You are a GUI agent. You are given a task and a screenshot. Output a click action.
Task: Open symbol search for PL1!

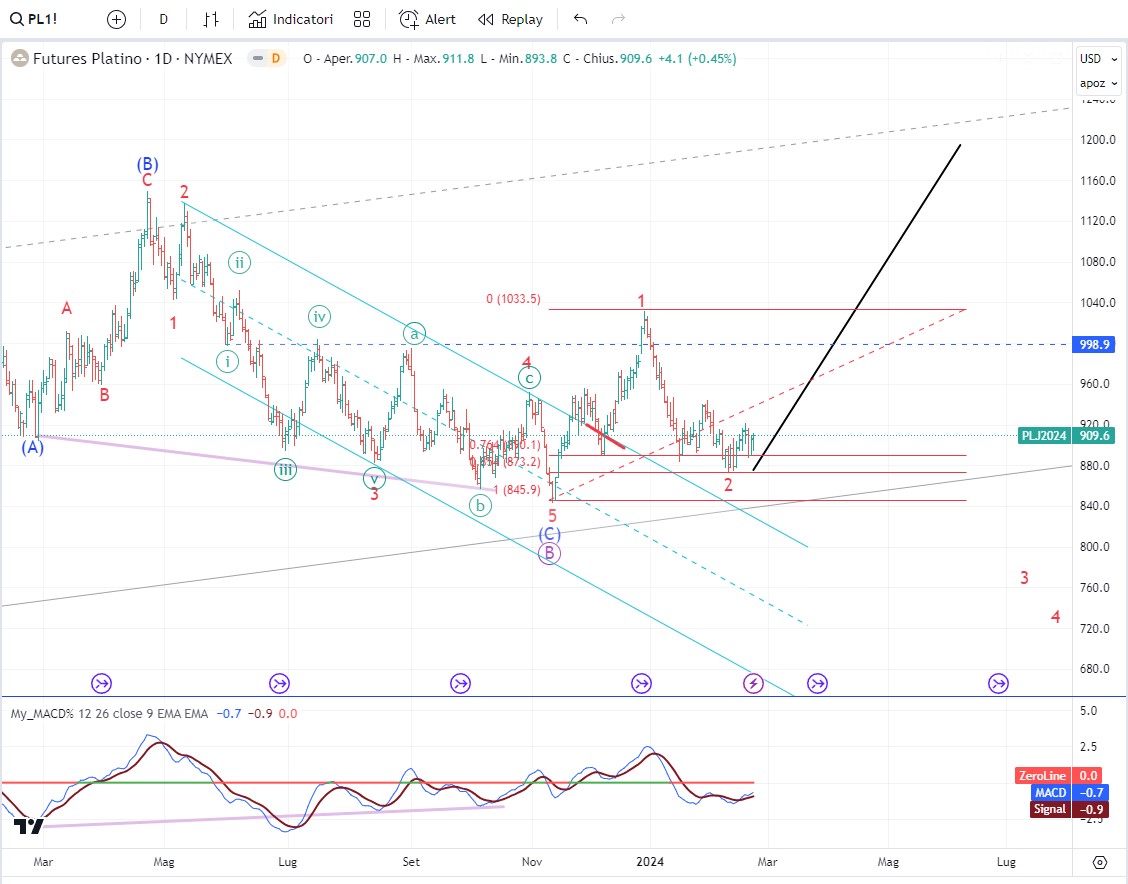tap(34, 19)
